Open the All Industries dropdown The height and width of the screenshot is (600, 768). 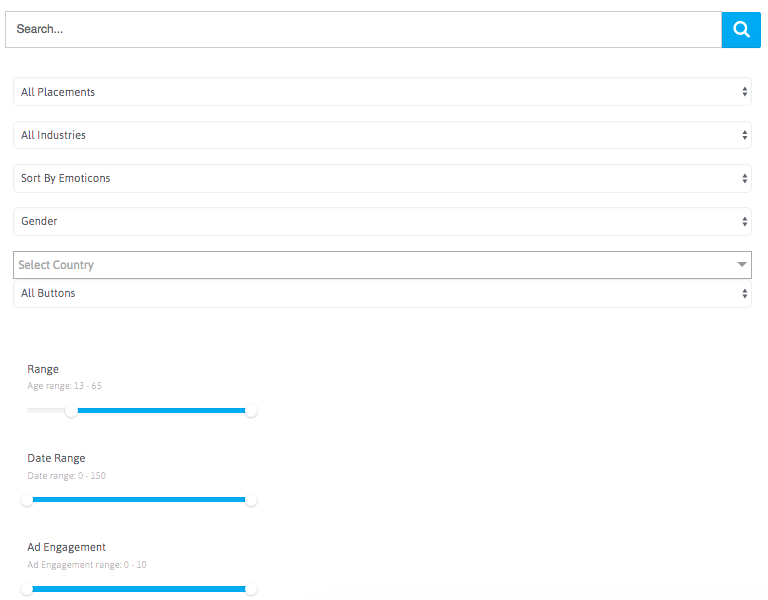382,135
